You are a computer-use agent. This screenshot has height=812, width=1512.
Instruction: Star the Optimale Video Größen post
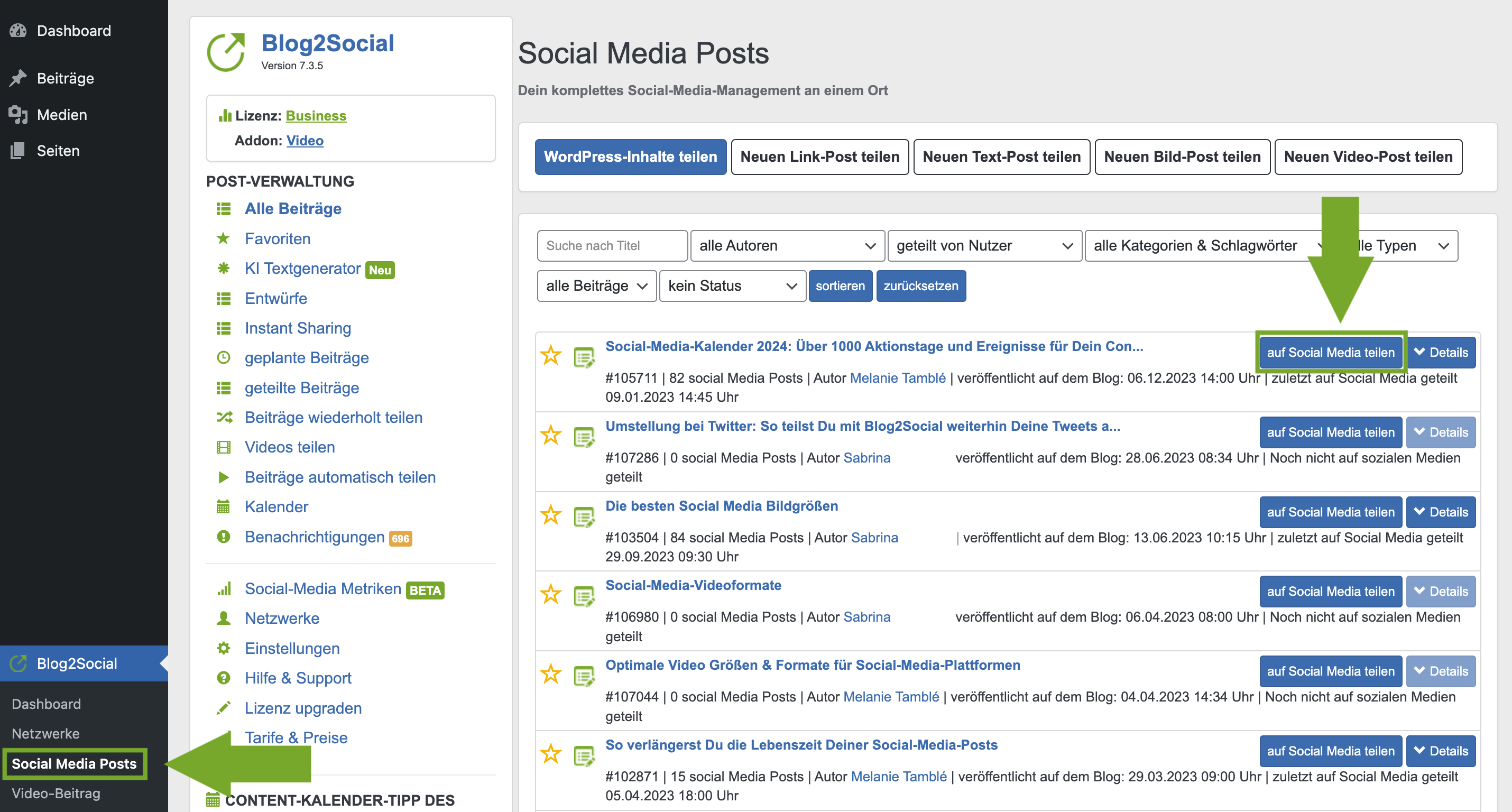coord(550,674)
